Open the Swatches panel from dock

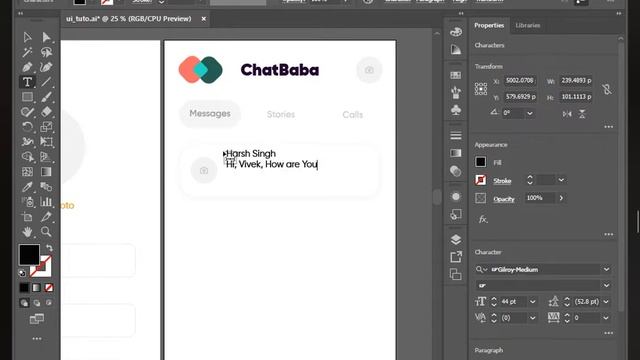[456, 75]
